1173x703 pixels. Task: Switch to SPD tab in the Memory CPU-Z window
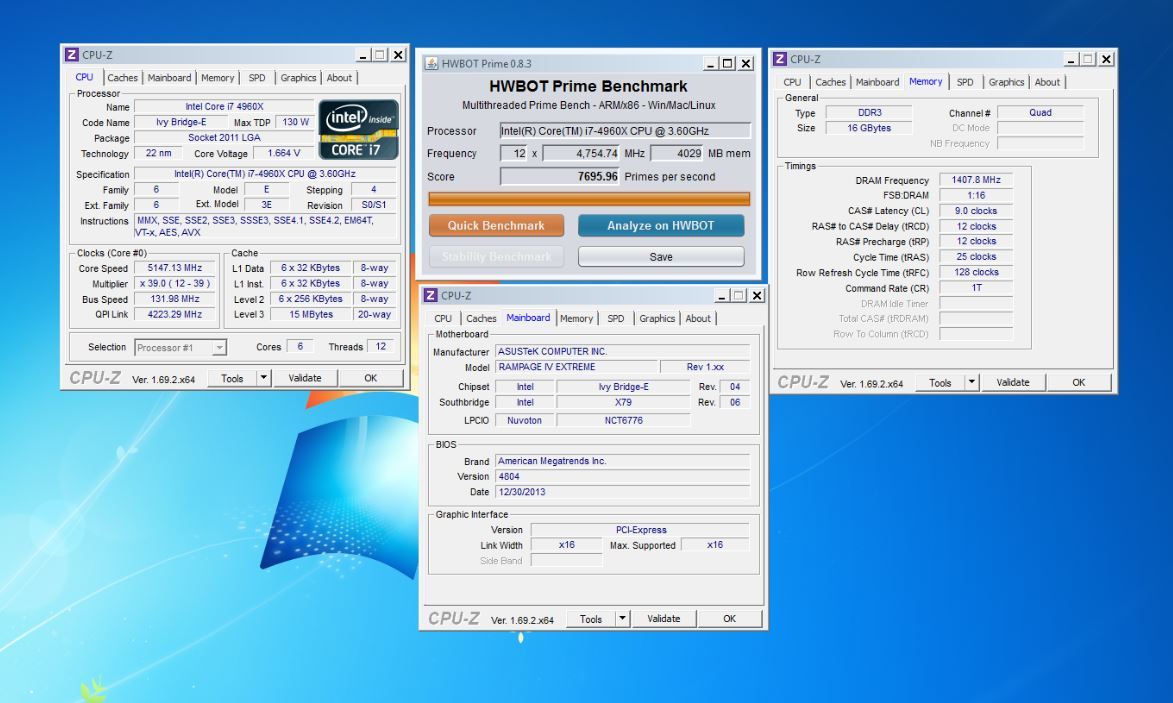pos(965,82)
